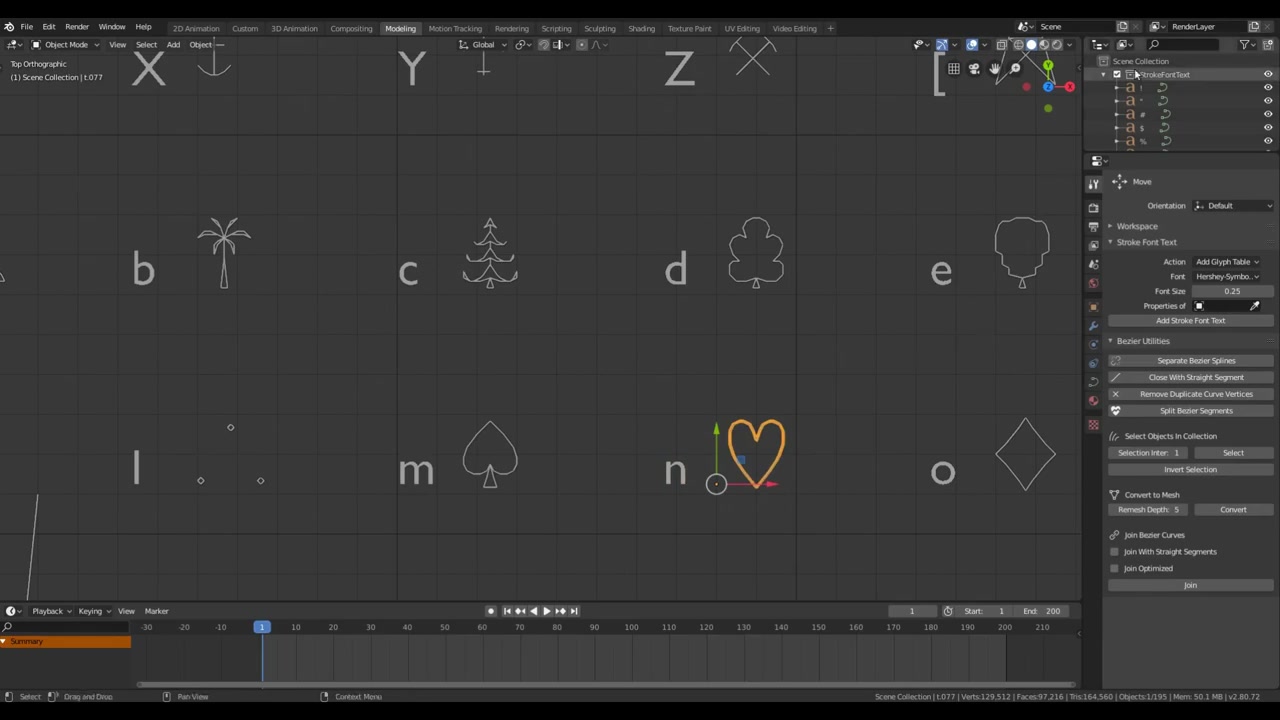Open the Action dropdown showing Add Glyph Table
Viewport: 1280px width, 720px height.
pyautogui.click(x=1227, y=261)
